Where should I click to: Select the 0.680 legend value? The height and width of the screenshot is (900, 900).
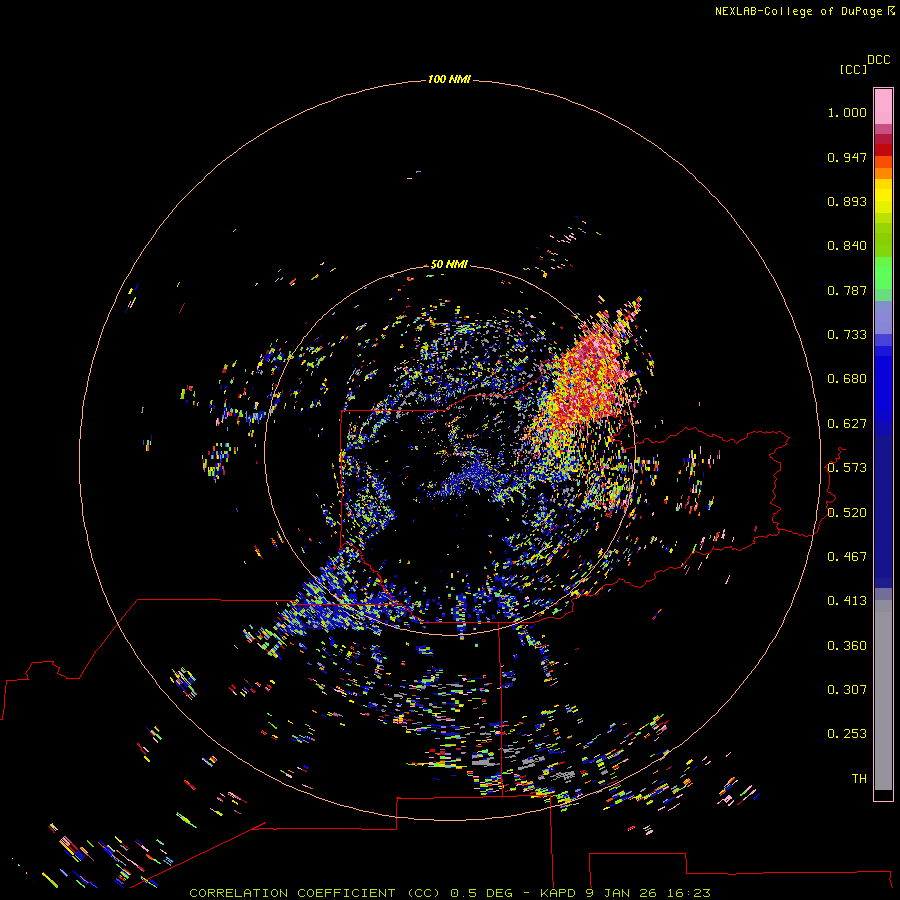click(847, 379)
